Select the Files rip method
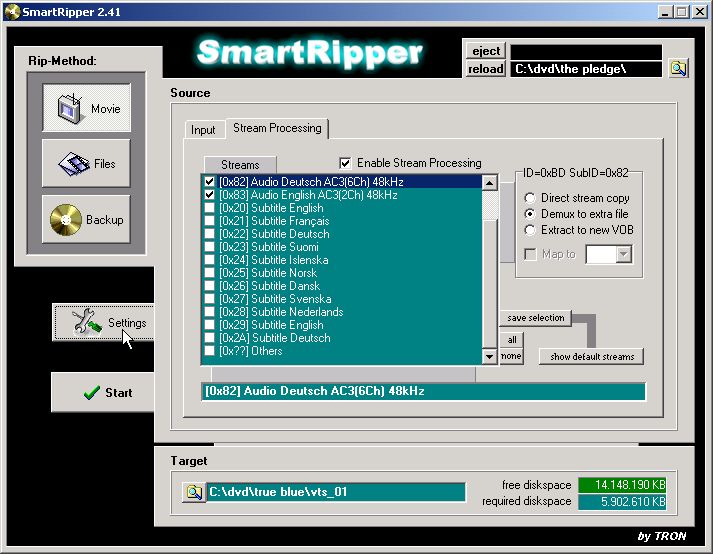The width and height of the screenshot is (713, 554). click(86, 163)
